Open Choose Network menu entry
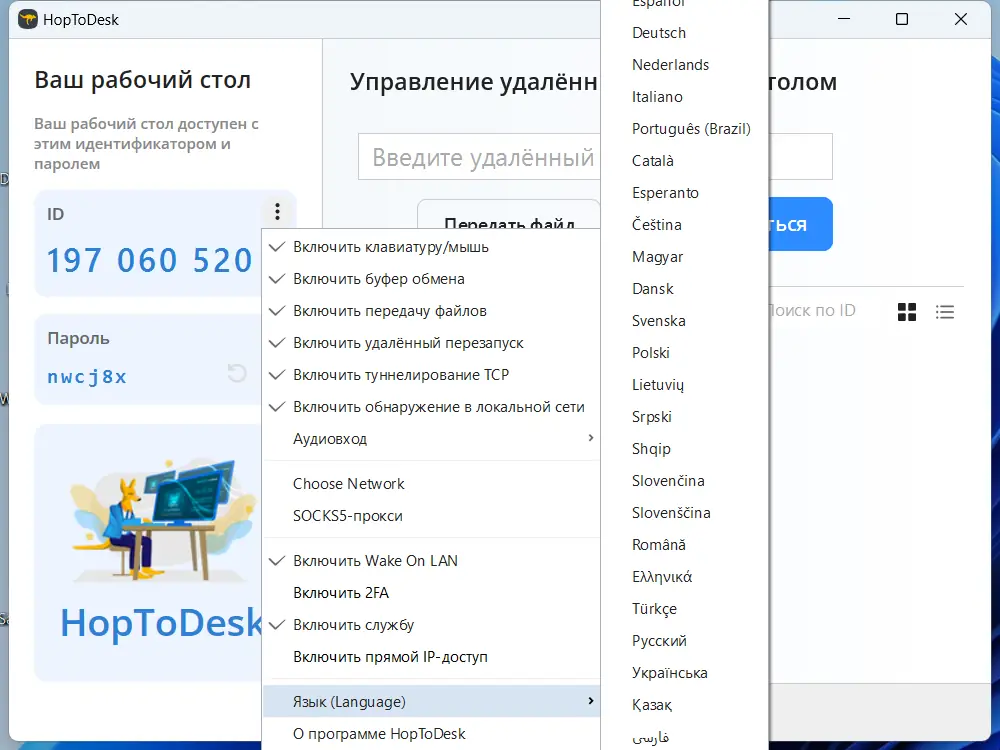Screen dimensions: 1000x750 431,483
